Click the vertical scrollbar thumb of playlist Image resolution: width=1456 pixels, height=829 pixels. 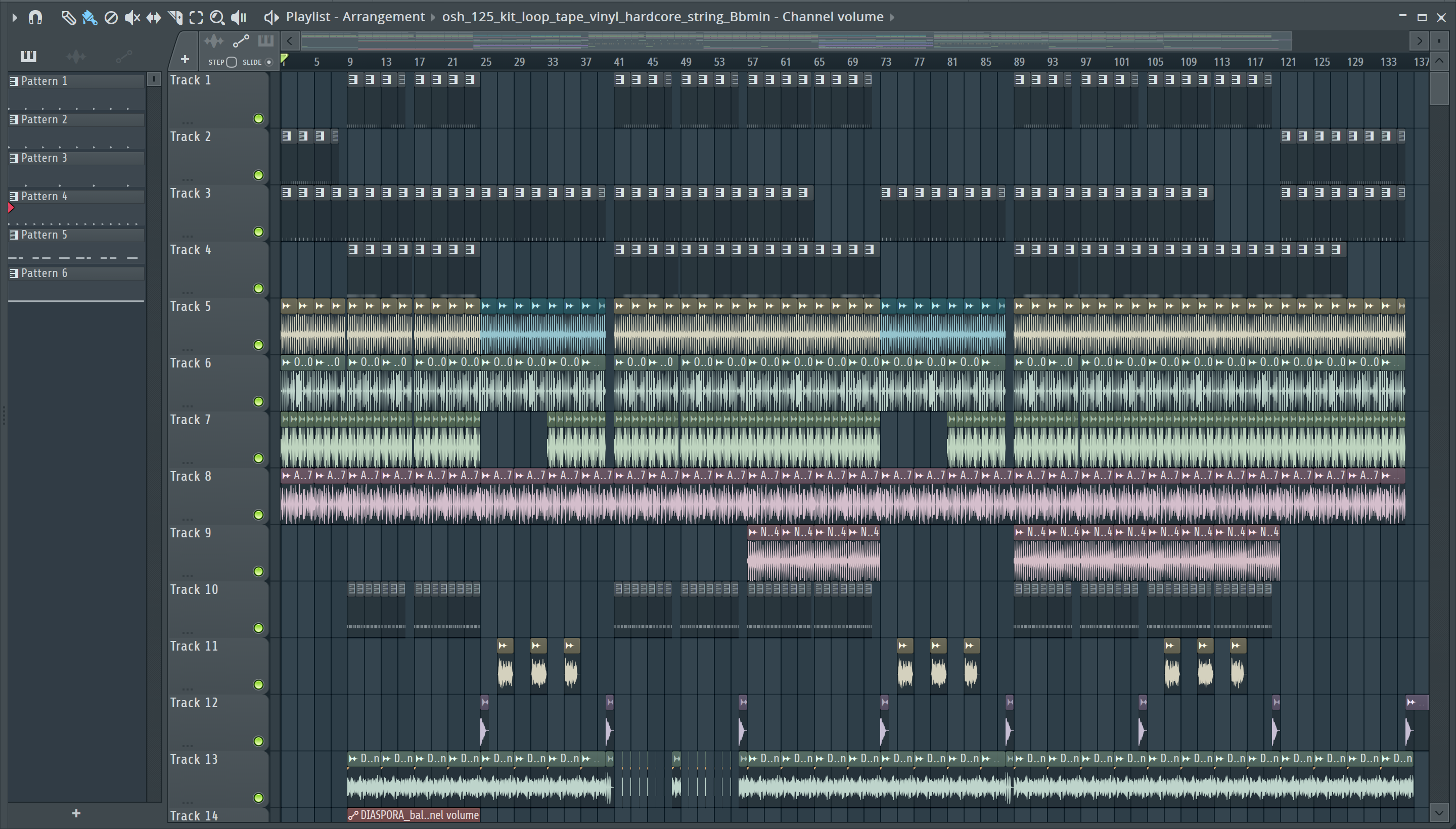click(x=1439, y=88)
